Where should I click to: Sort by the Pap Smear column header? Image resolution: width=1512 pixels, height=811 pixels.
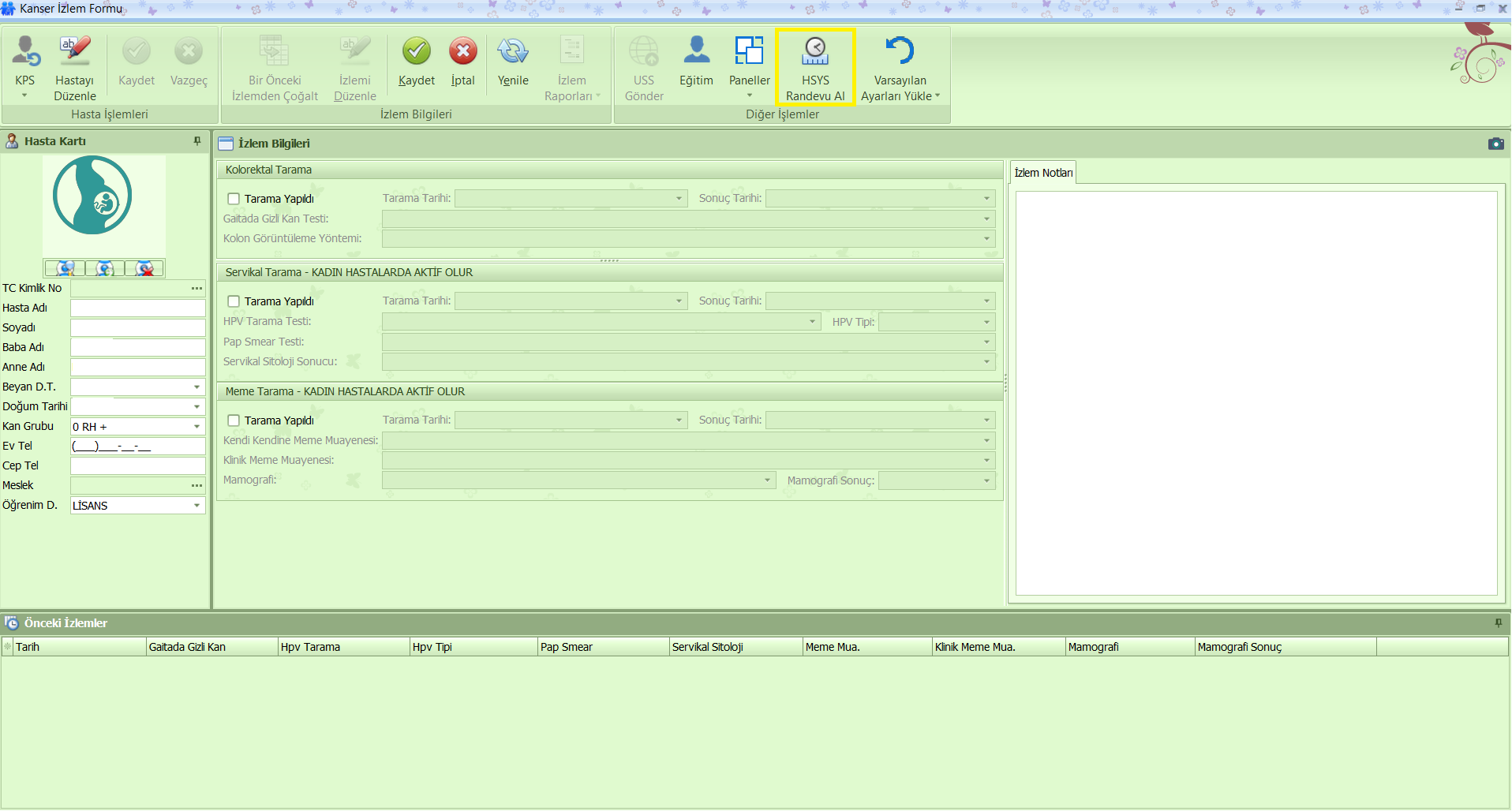(603, 647)
